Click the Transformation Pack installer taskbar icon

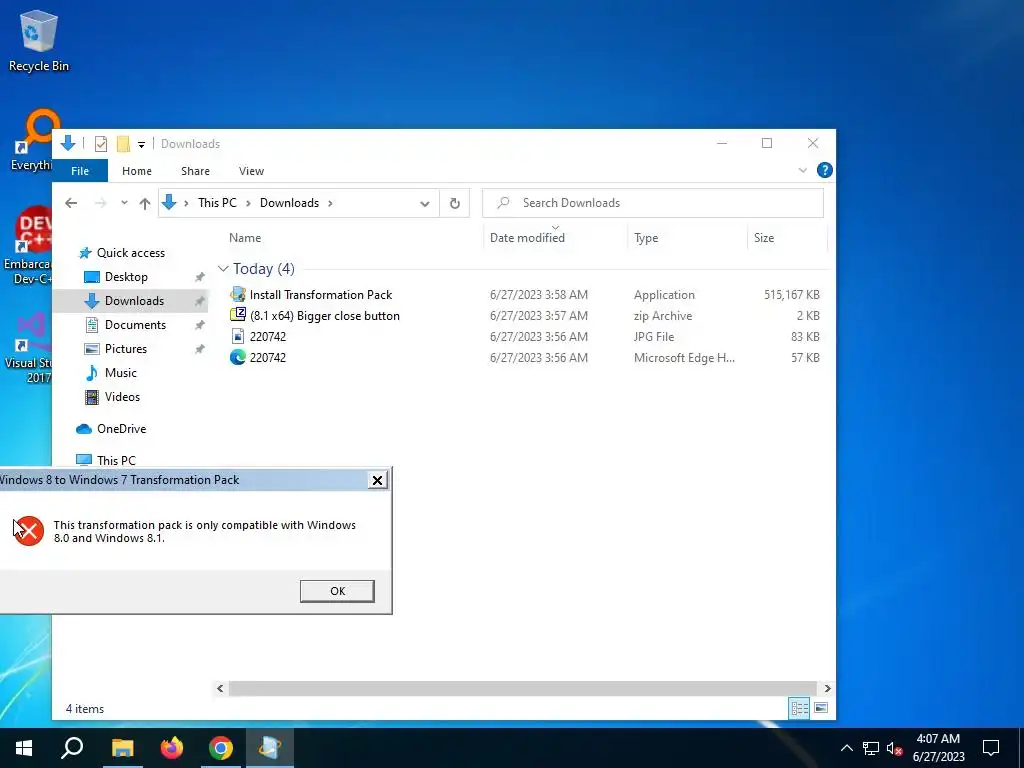point(270,748)
